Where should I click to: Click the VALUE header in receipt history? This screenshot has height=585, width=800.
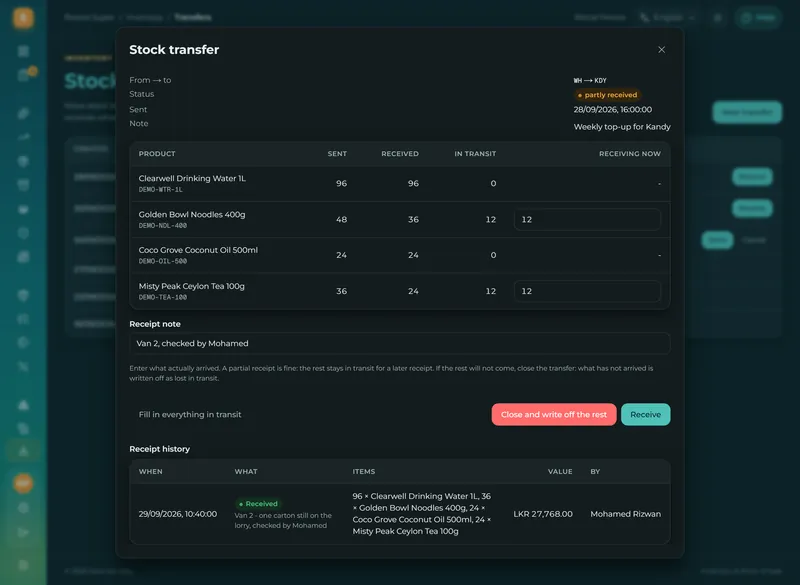tap(560, 471)
